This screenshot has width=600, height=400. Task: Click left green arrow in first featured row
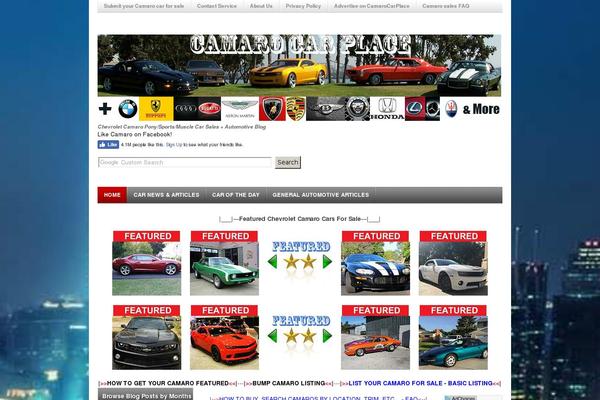coord(272,262)
